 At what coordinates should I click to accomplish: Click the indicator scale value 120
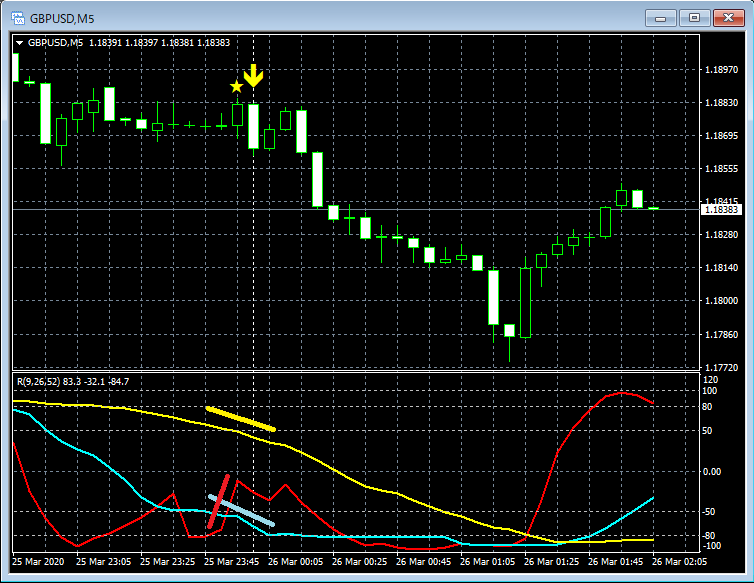coord(710,380)
